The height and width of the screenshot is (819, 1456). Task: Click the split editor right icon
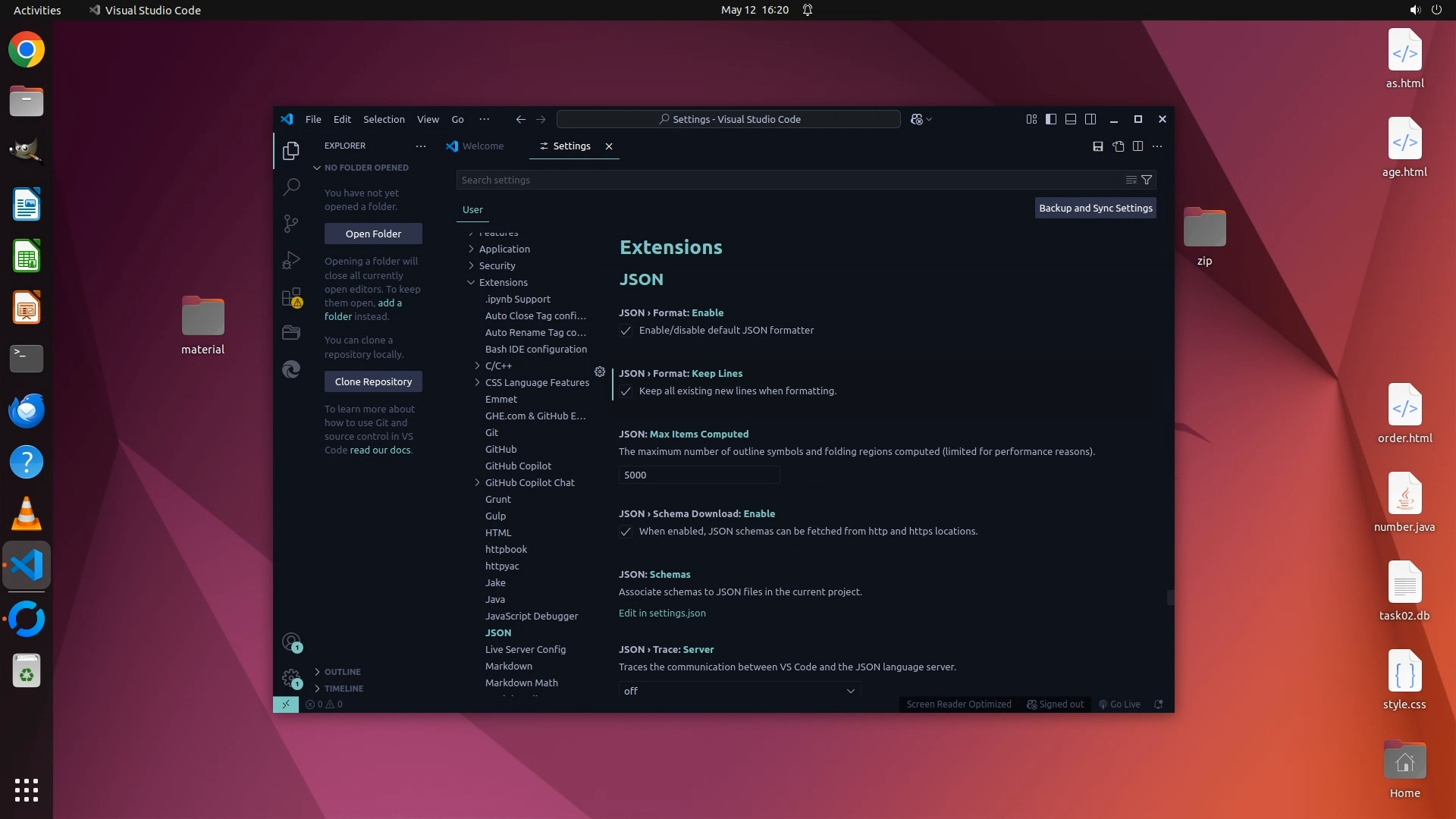point(1137,146)
